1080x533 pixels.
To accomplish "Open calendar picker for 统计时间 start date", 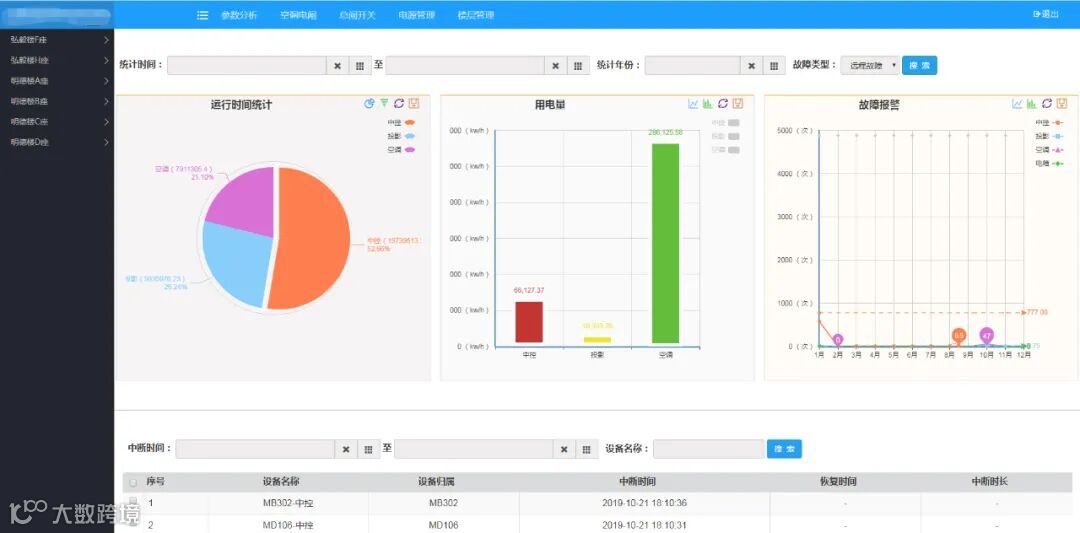I will point(360,66).
